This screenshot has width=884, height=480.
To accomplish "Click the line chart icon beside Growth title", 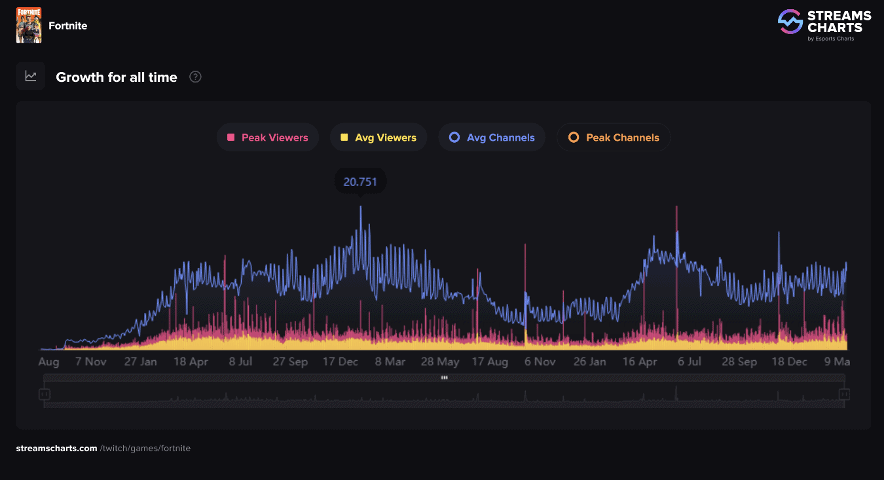I will pyautogui.click(x=30, y=76).
